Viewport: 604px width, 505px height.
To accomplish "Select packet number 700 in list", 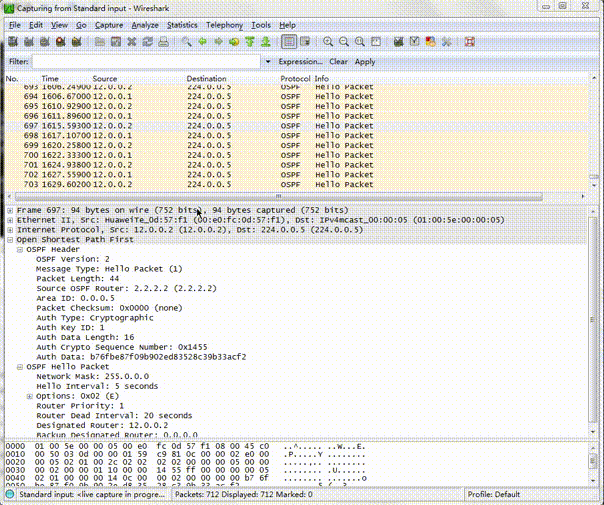I will [297, 155].
